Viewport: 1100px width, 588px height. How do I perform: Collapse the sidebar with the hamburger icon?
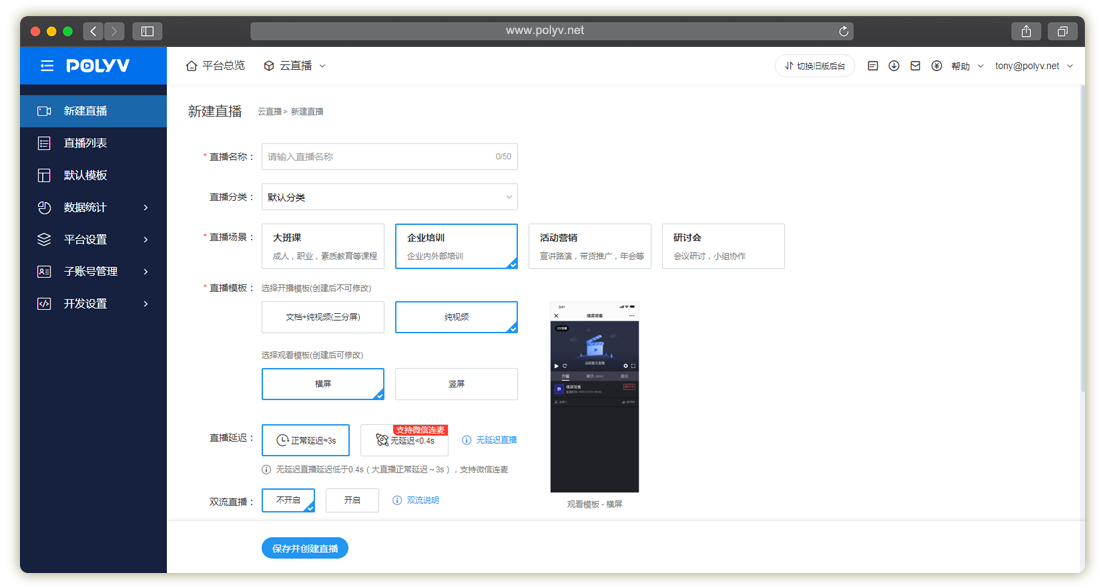coord(47,66)
